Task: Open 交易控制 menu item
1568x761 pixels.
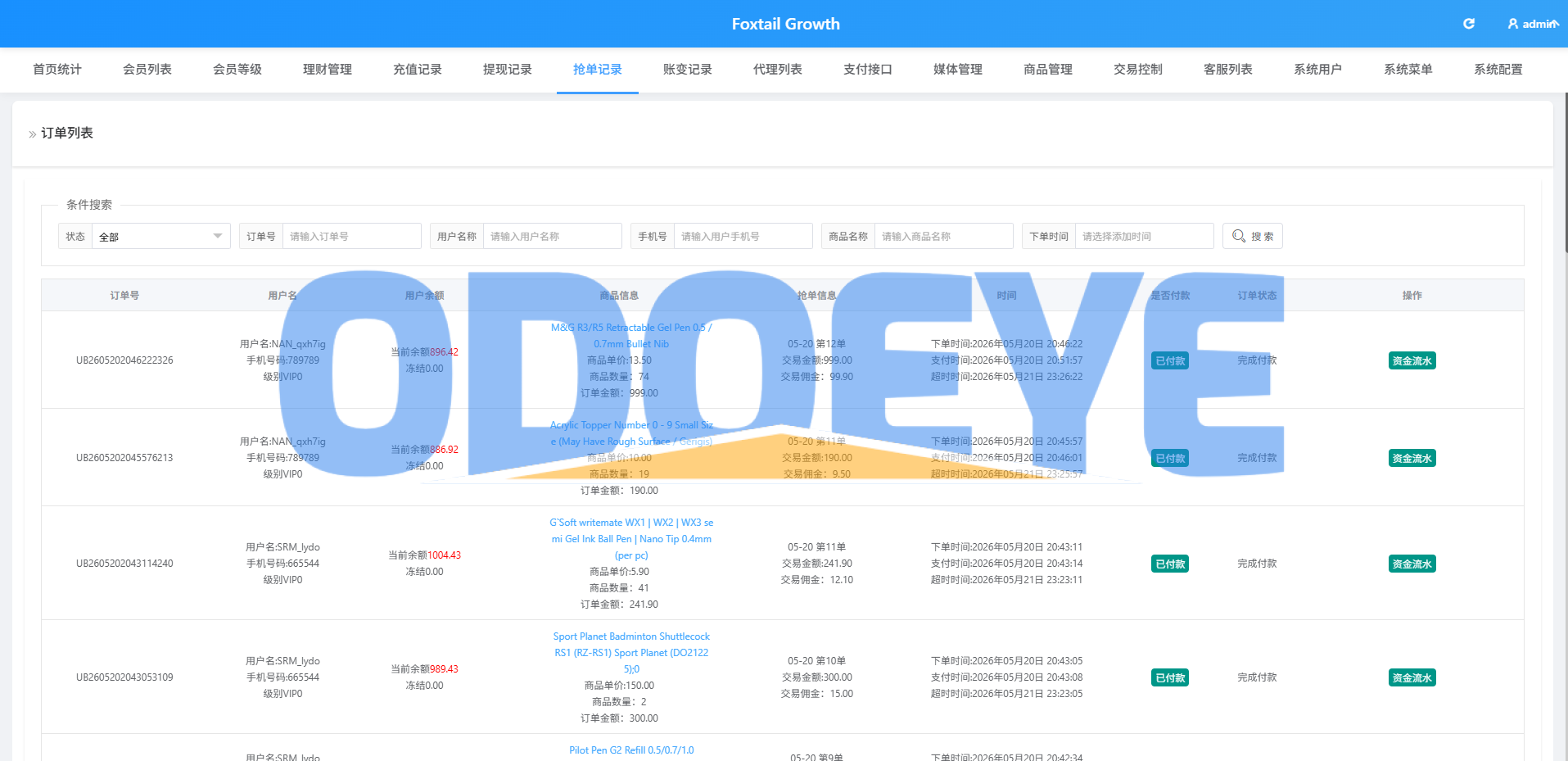Action: point(1138,70)
